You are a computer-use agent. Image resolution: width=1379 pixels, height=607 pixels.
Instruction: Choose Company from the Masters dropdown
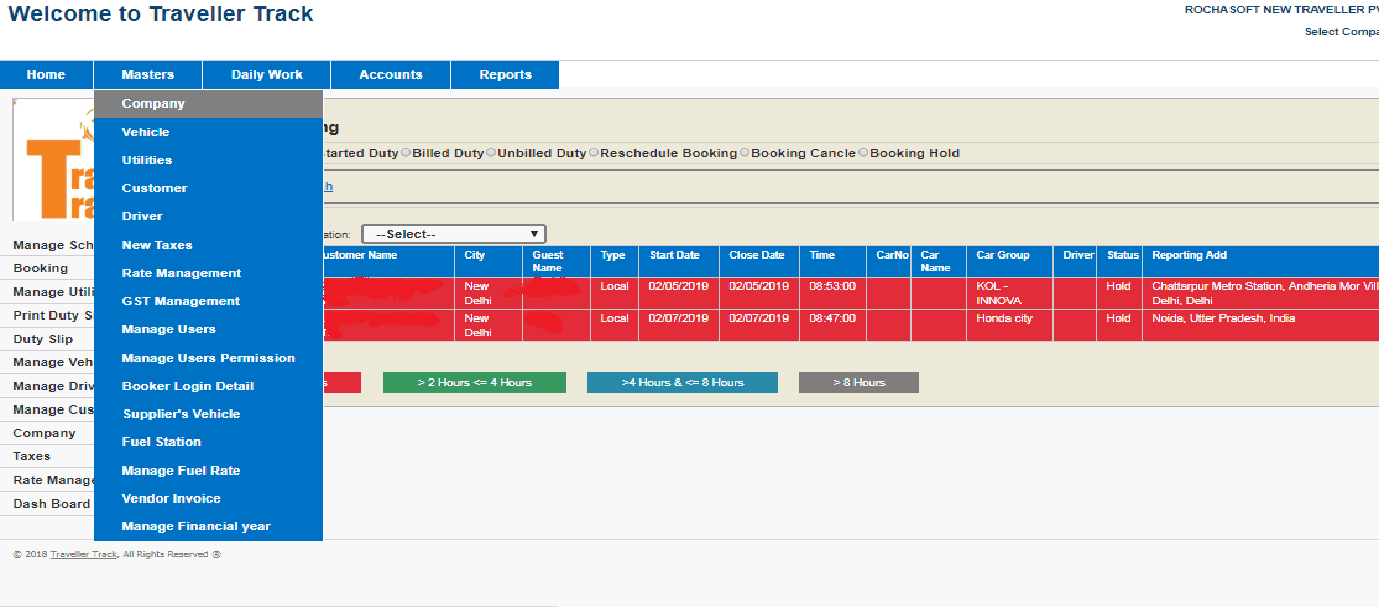[x=153, y=104]
